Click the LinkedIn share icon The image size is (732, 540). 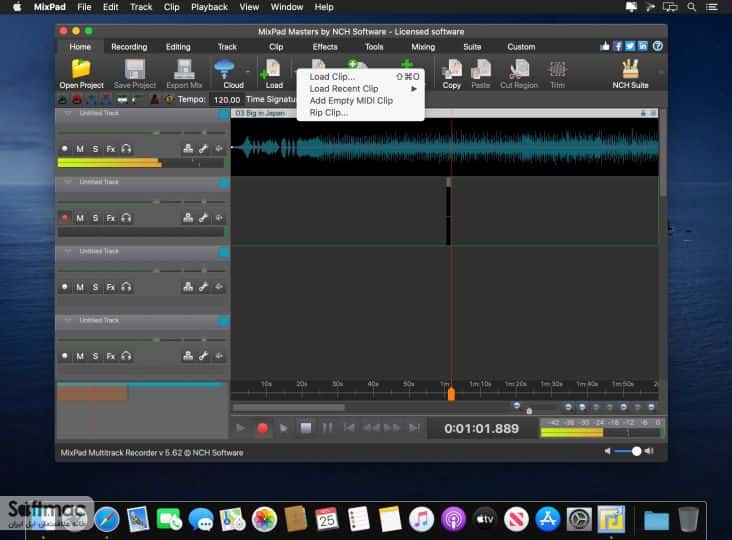[x=643, y=46]
